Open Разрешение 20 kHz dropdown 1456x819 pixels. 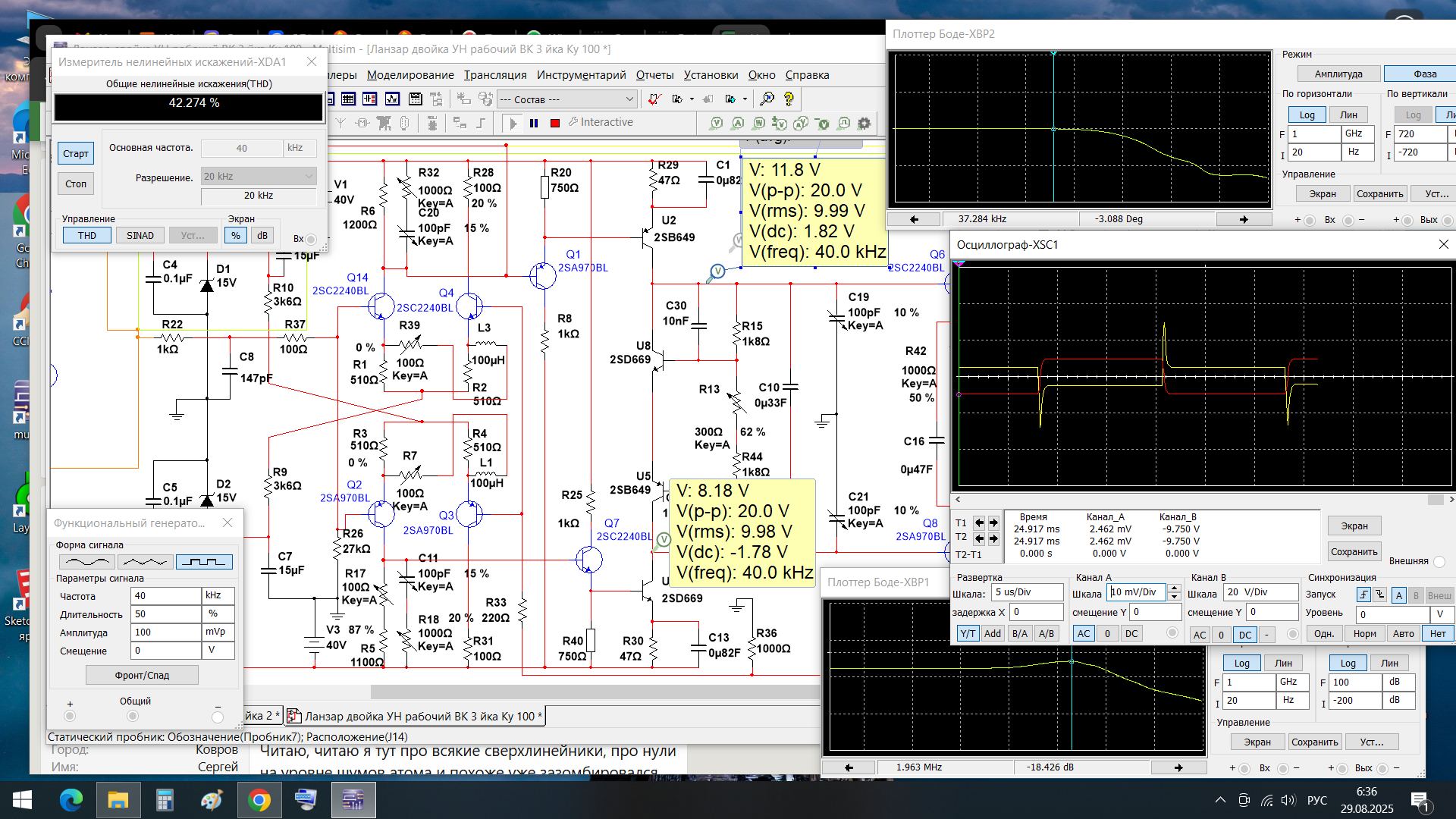pyautogui.click(x=259, y=177)
